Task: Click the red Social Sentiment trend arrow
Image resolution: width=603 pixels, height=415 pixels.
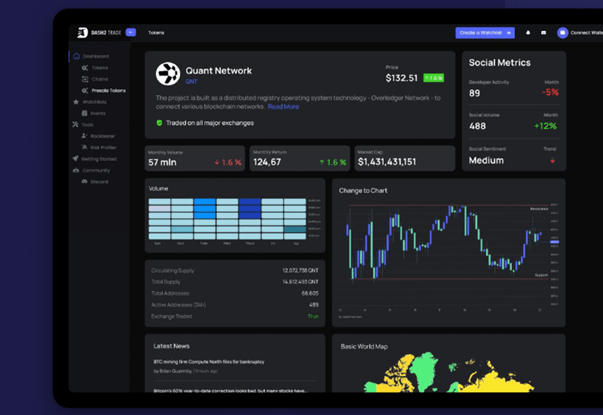Action: [553, 161]
